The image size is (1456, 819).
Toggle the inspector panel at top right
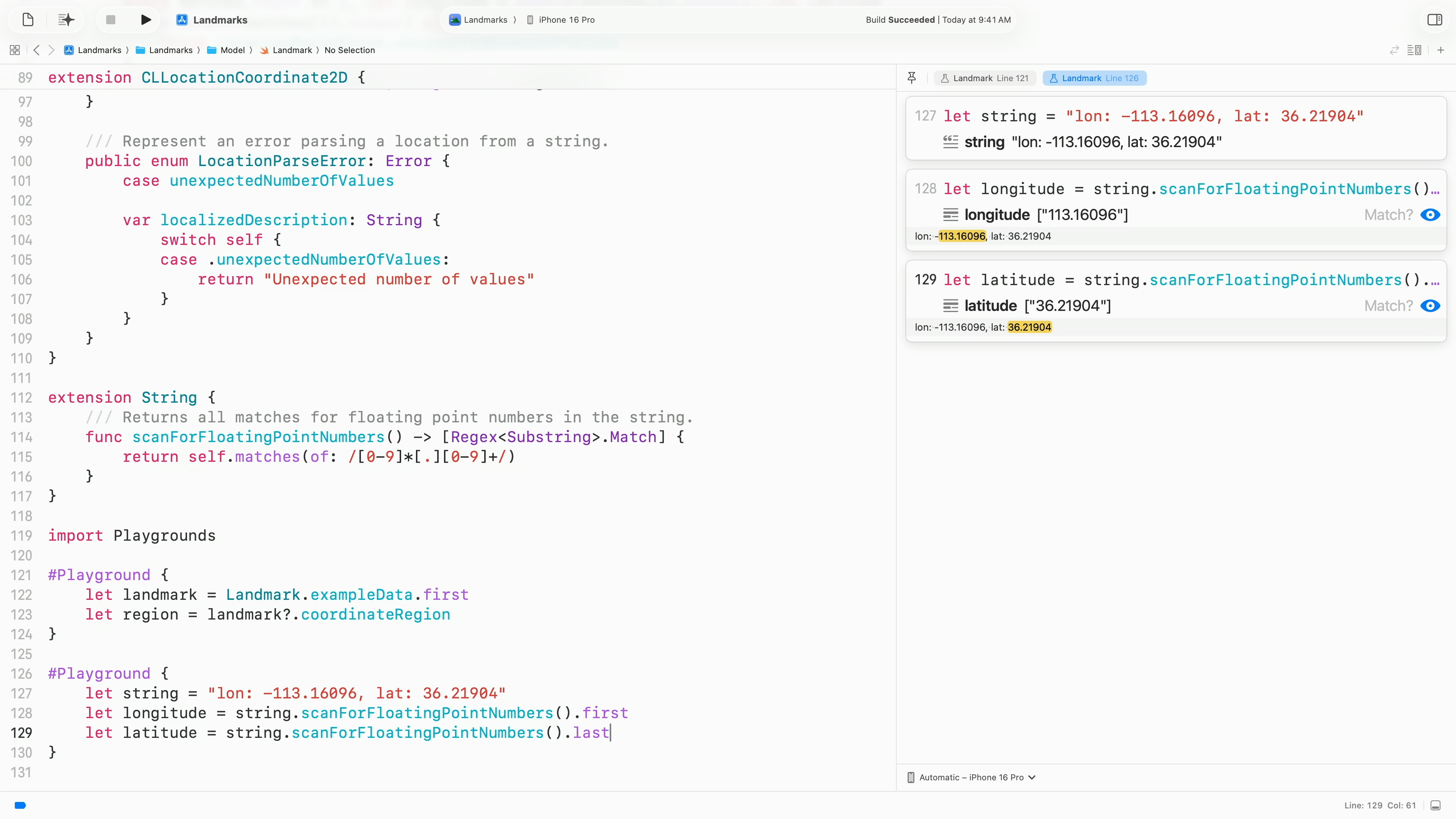[1434, 20]
